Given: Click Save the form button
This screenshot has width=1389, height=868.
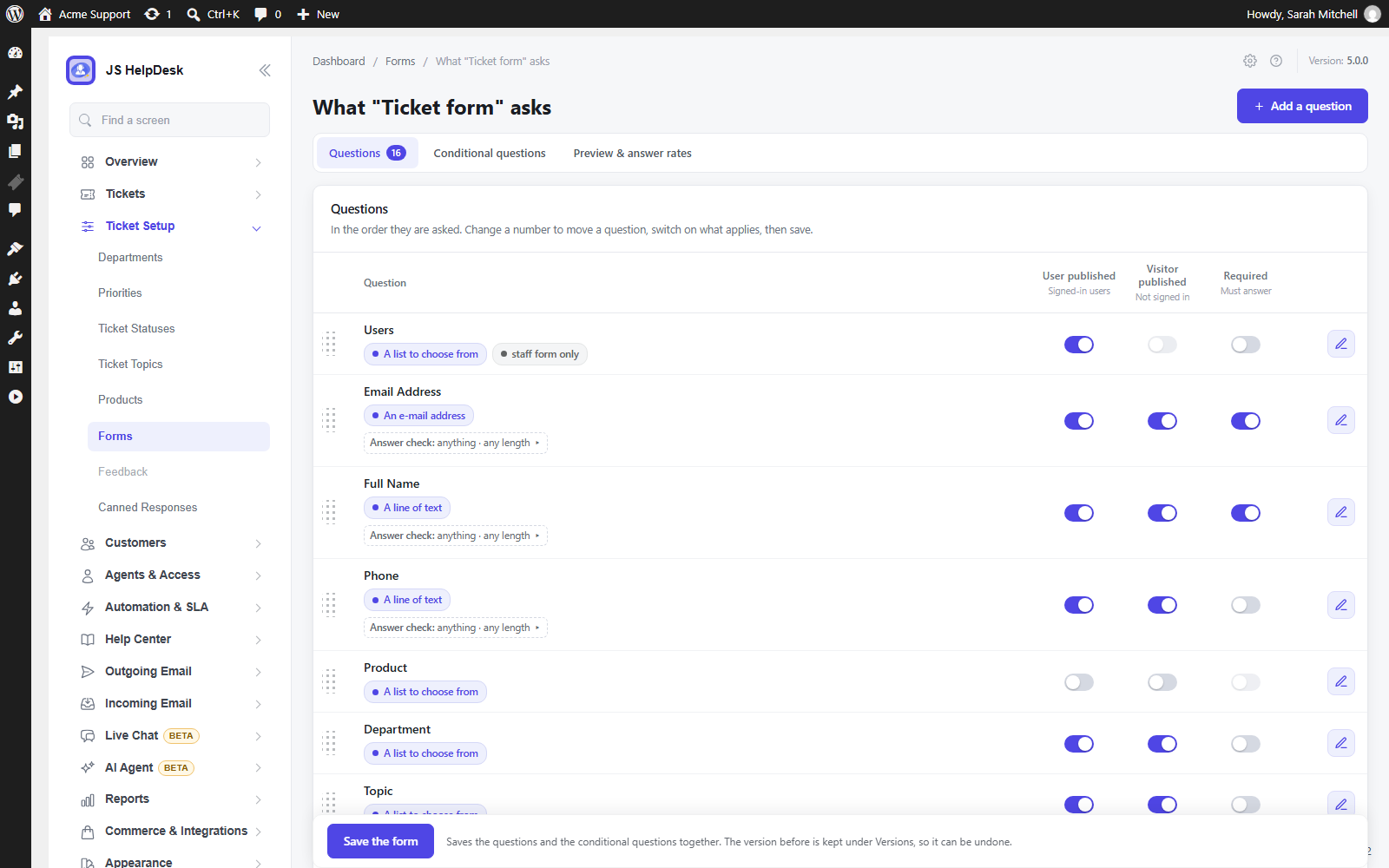Looking at the screenshot, I should tap(380, 841).
